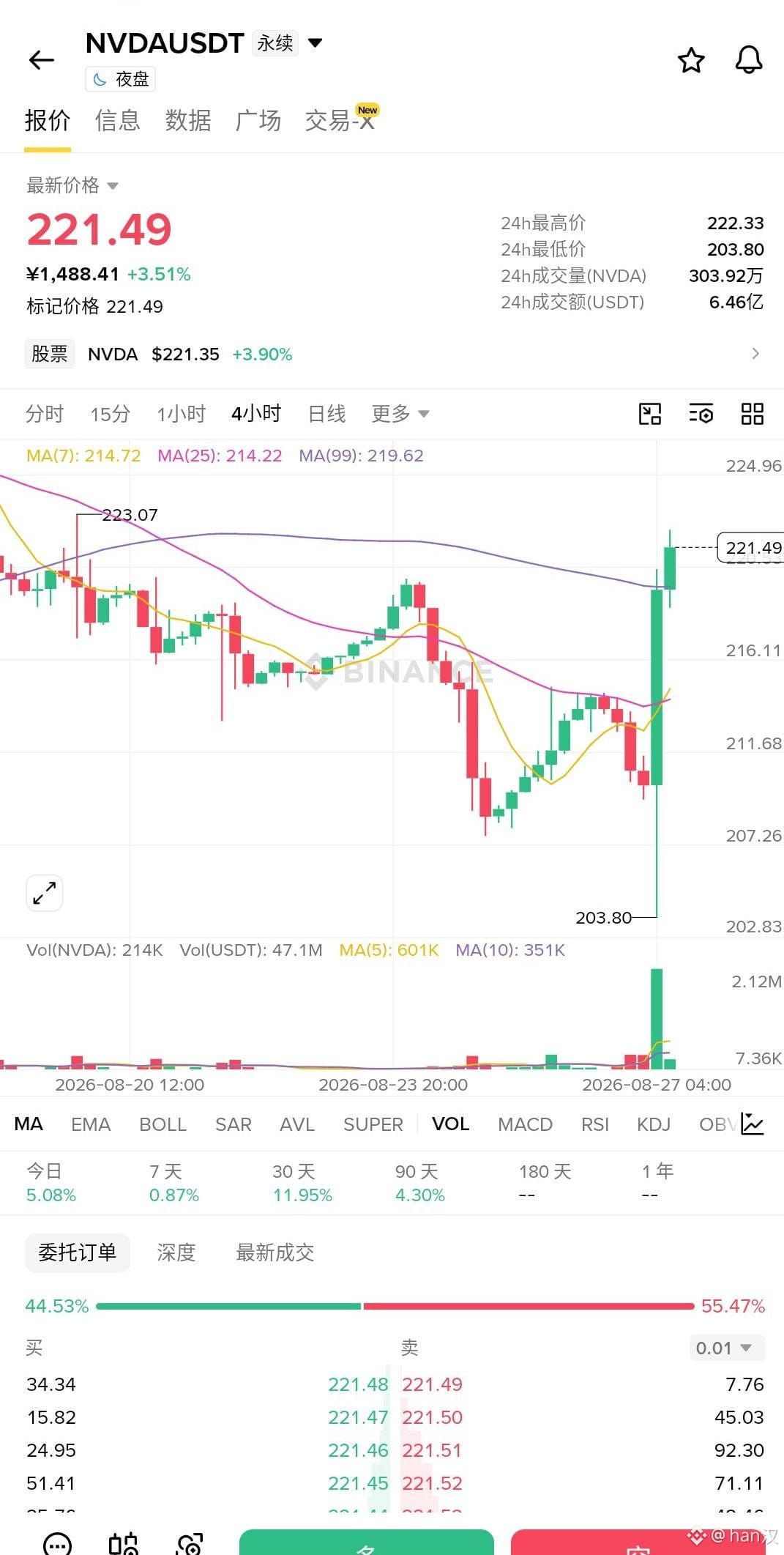This screenshot has height=1555, width=784.
Task: Toggle the AVL indicator
Action: pos(296,1124)
